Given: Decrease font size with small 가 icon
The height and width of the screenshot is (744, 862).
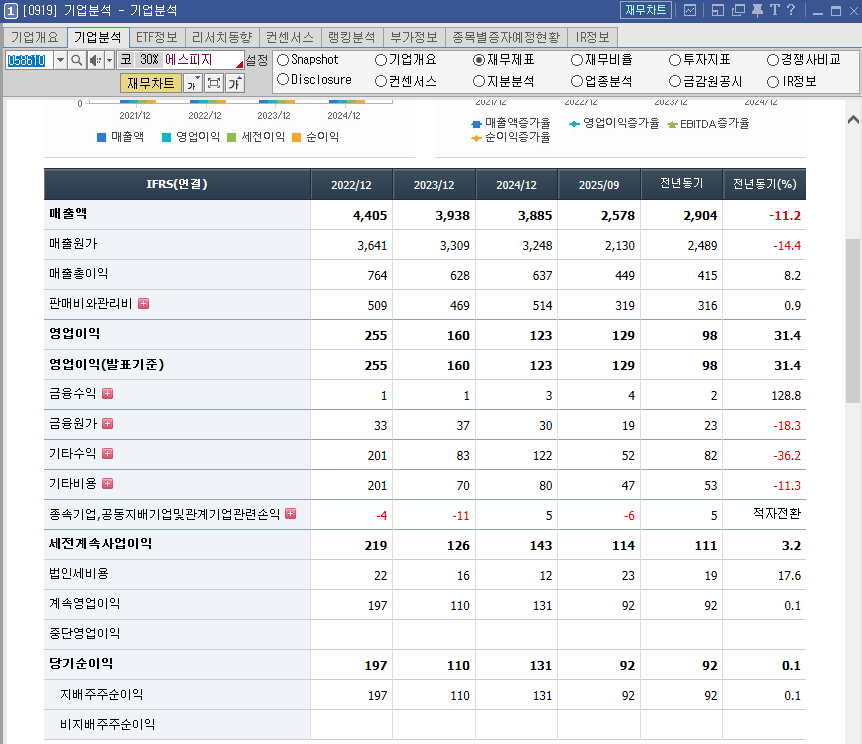Looking at the screenshot, I should point(192,84).
